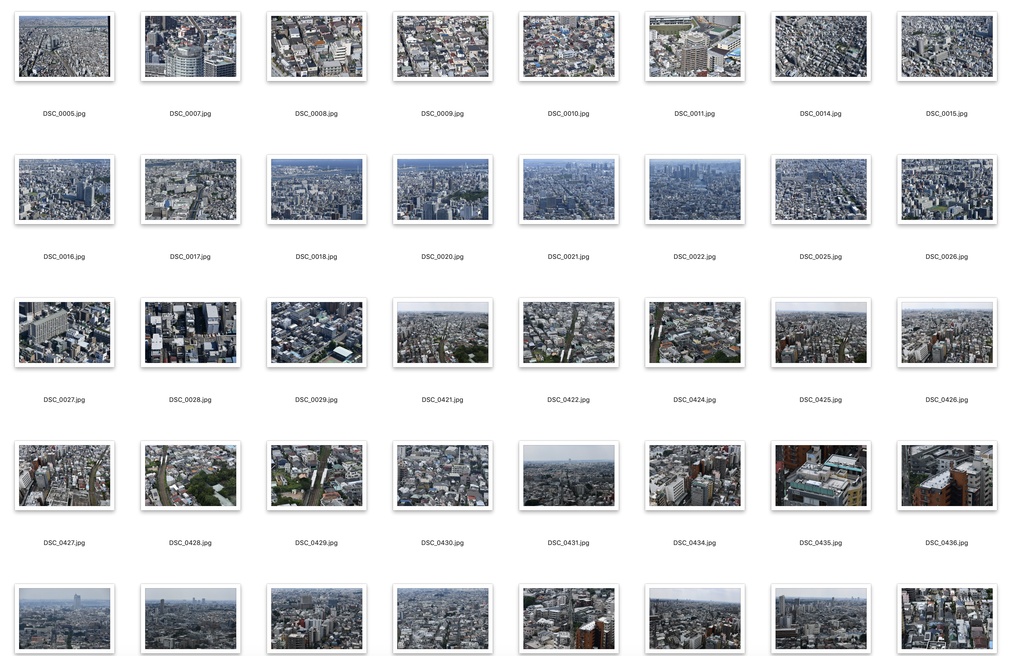
Task: Open DSC_0435.jpg showing the orange building
Action: pyautogui.click(x=820, y=475)
